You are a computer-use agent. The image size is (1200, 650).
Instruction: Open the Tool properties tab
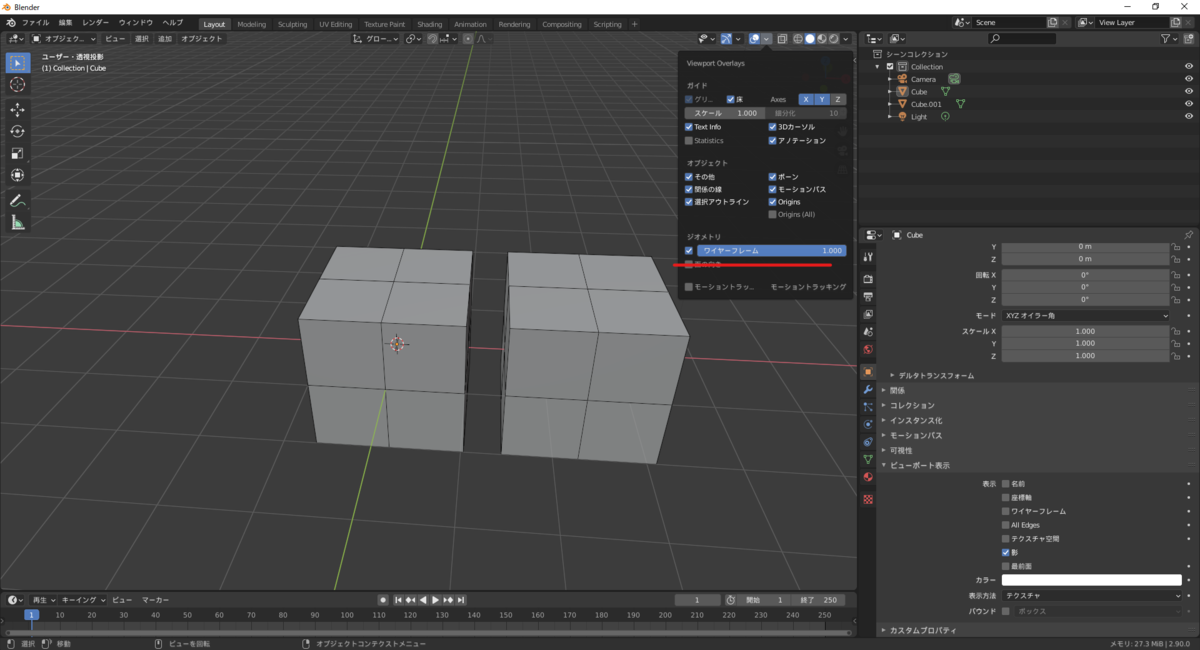(868, 257)
